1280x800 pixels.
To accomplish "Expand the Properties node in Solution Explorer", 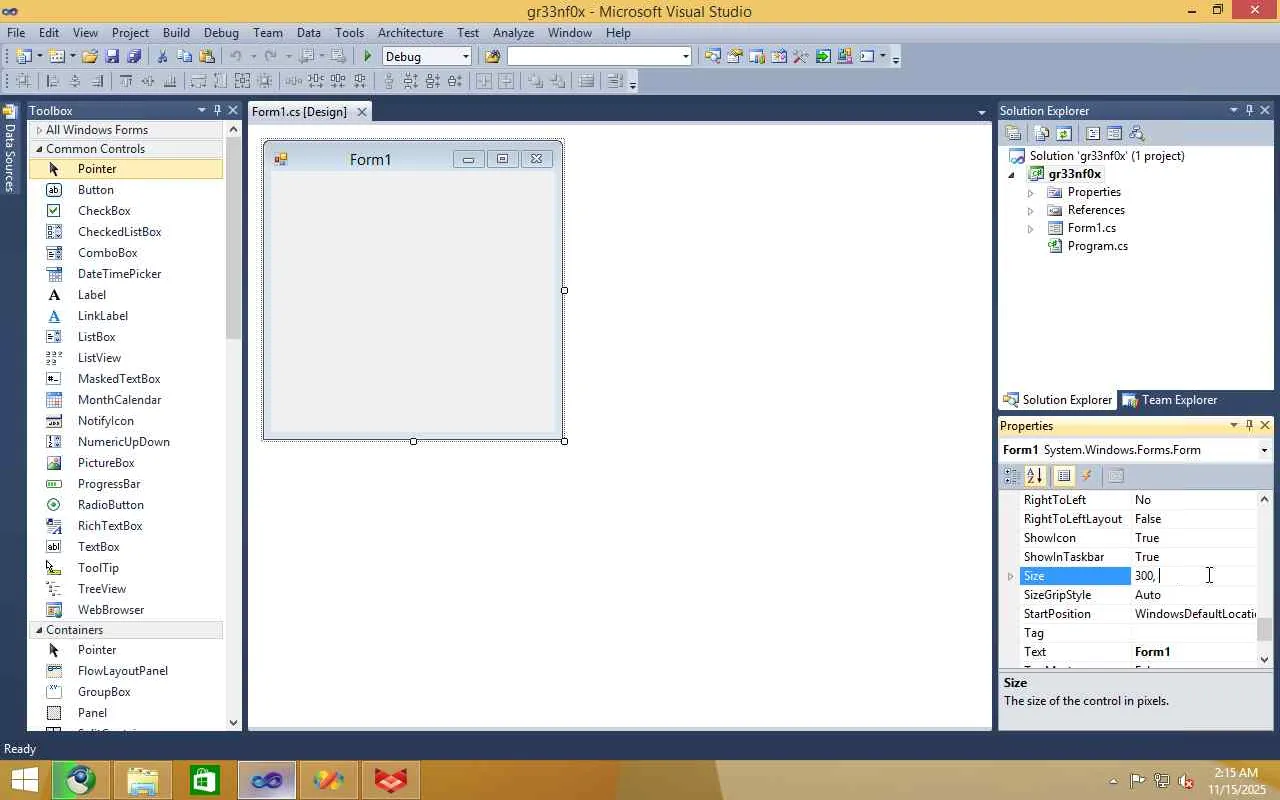I will tap(1030, 192).
